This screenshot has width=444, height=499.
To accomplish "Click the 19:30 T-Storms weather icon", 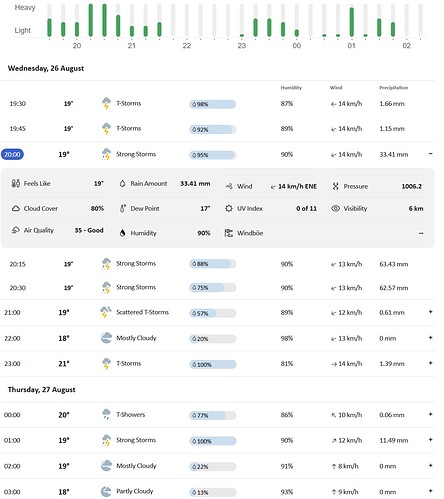I will tap(106, 103).
